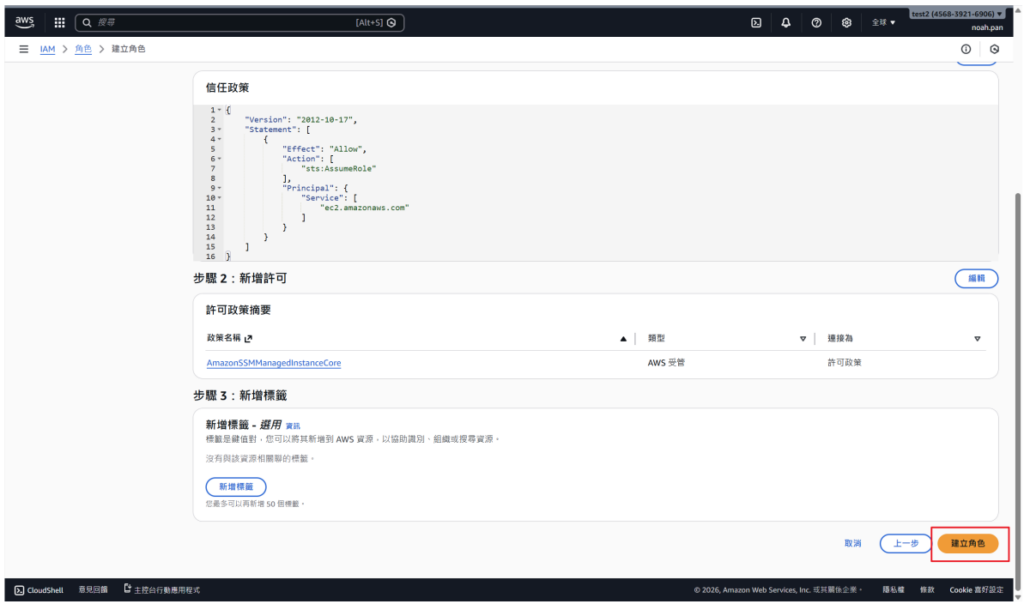1024x604 pixels.
Task: Collapse line 1 fold arrow in JSON editor
Action: pyautogui.click(x=219, y=110)
